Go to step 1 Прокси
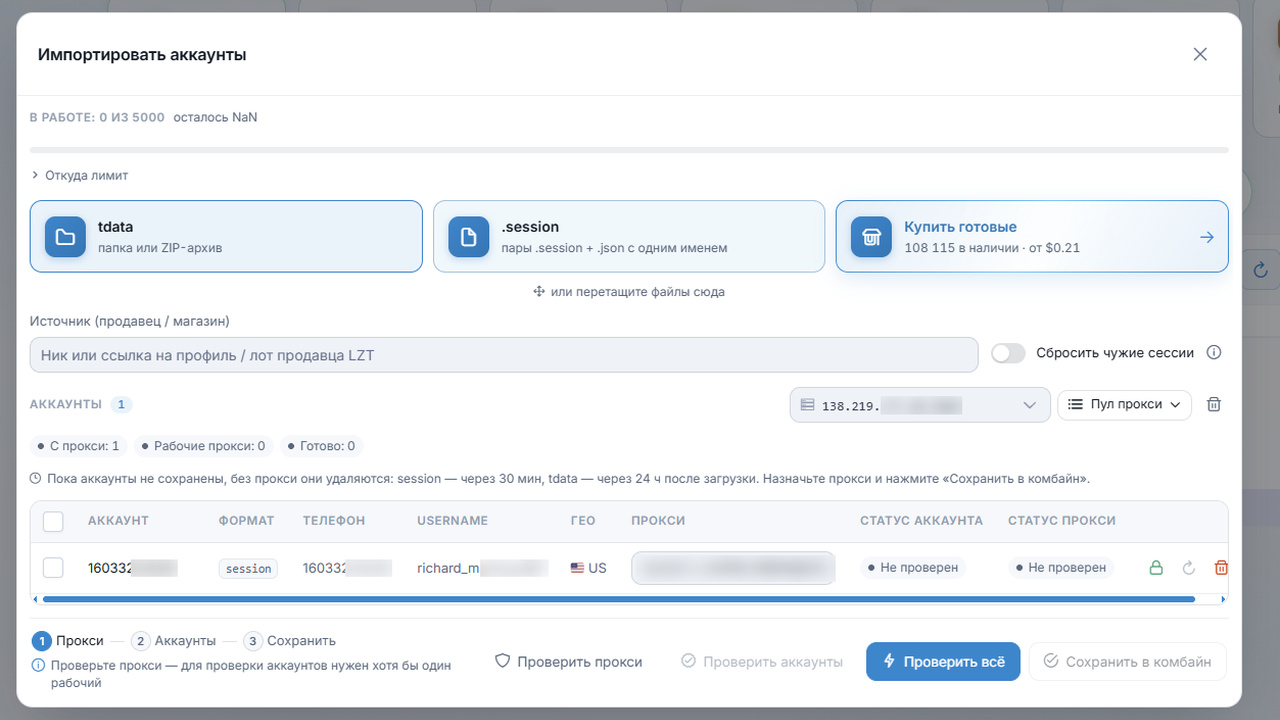Viewport: 1280px width, 720px height. (67, 640)
